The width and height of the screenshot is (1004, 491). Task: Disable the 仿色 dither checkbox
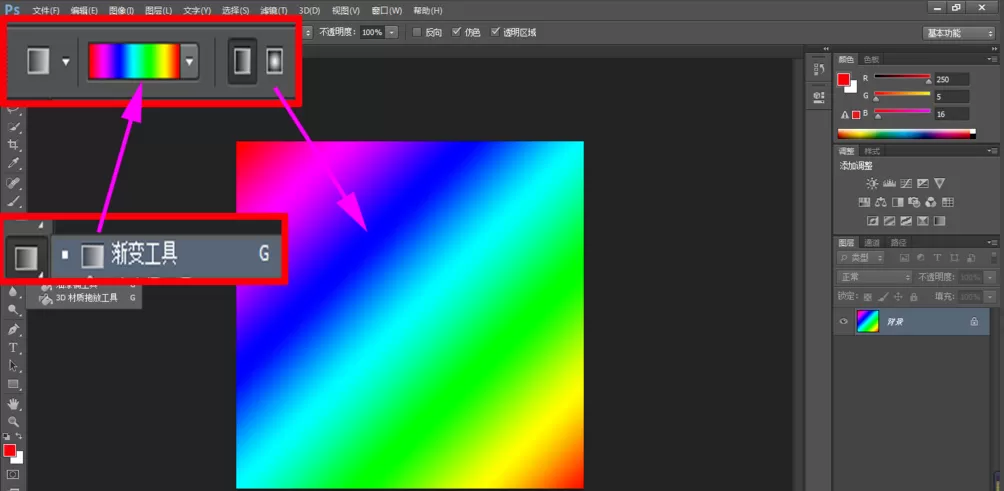tap(457, 32)
